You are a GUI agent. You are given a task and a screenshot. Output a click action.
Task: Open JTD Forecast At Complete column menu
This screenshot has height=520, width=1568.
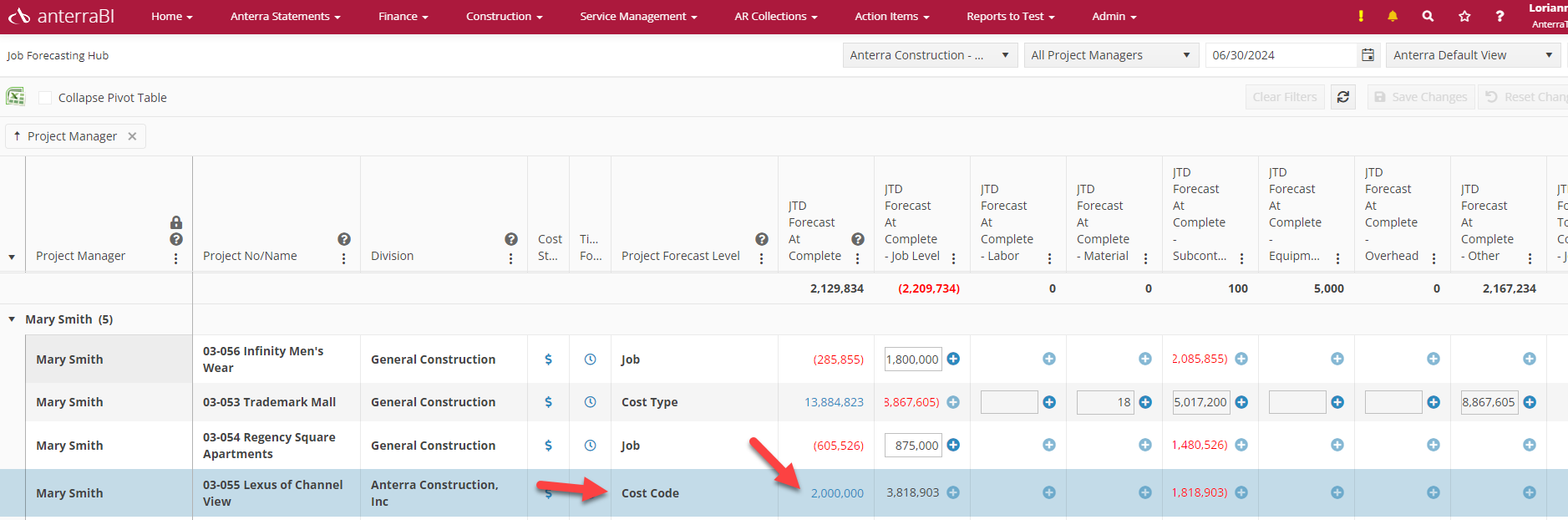pos(858,258)
